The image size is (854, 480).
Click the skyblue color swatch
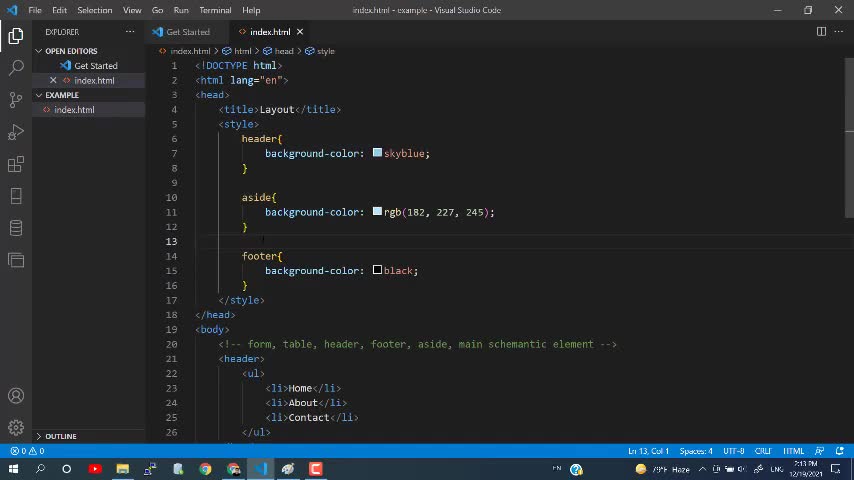[x=377, y=153]
